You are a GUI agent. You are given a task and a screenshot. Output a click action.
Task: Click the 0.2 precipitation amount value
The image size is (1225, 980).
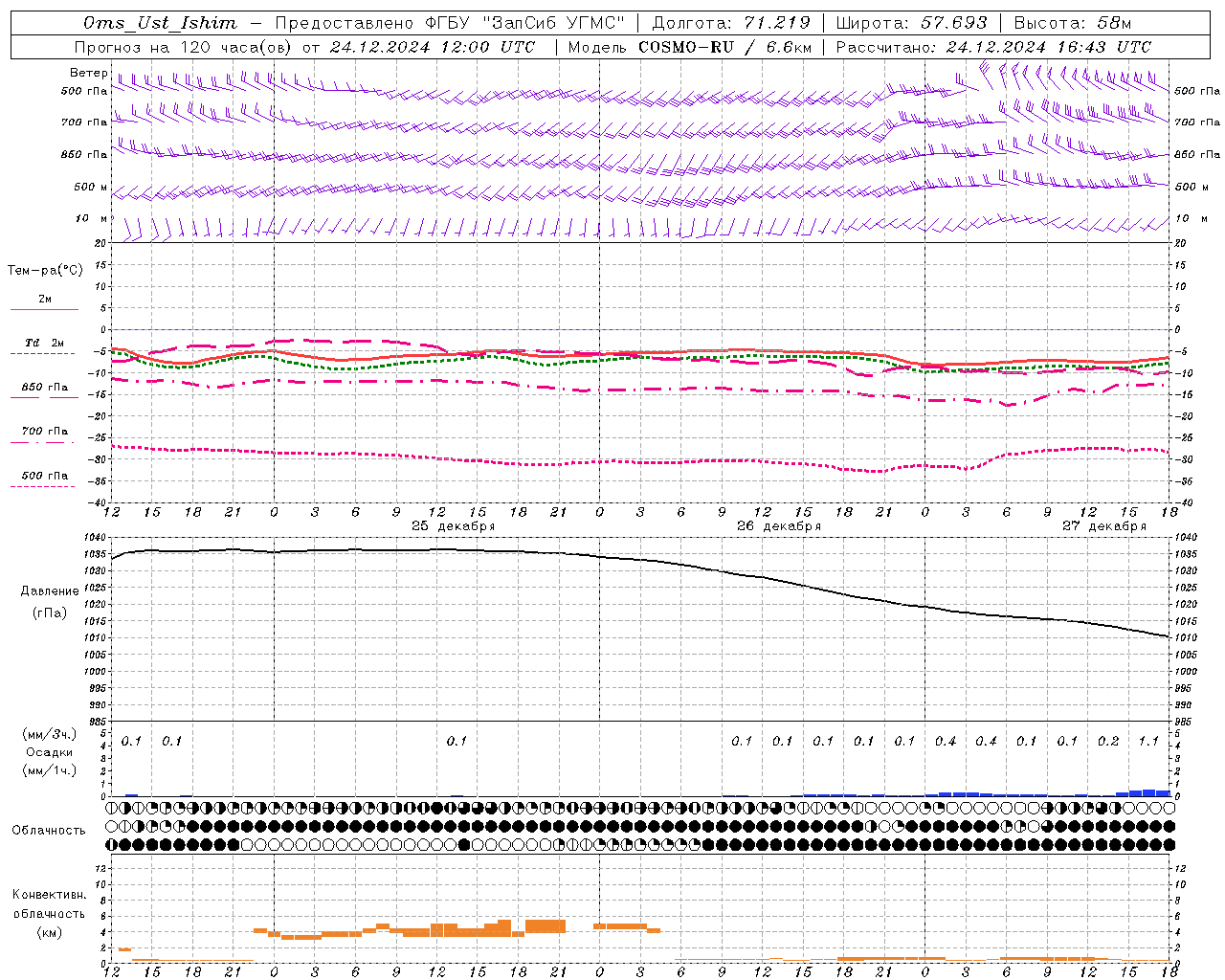click(1108, 741)
